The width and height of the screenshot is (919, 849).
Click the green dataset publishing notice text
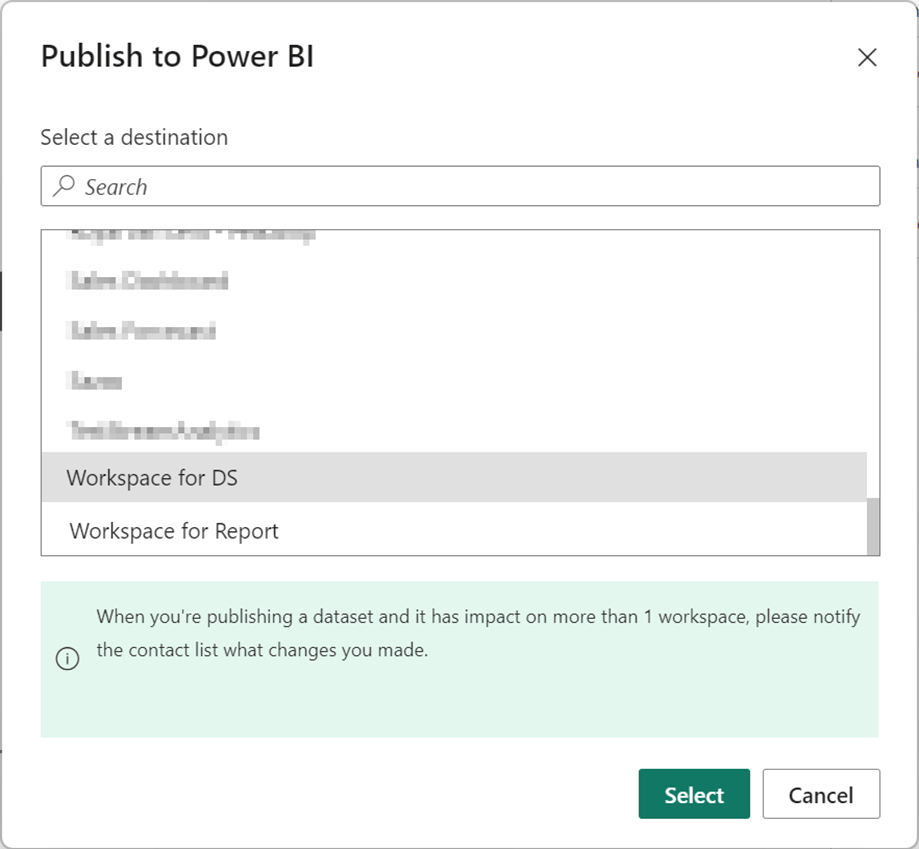pyautogui.click(x=477, y=617)
